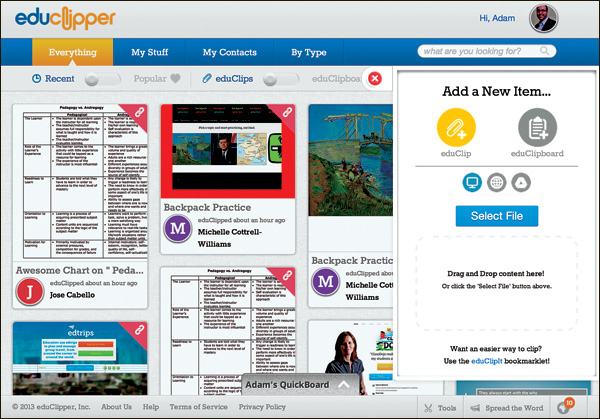Expand Adam's QuickBoard chevron
This screenshot has height=419, width=600.
344,385
